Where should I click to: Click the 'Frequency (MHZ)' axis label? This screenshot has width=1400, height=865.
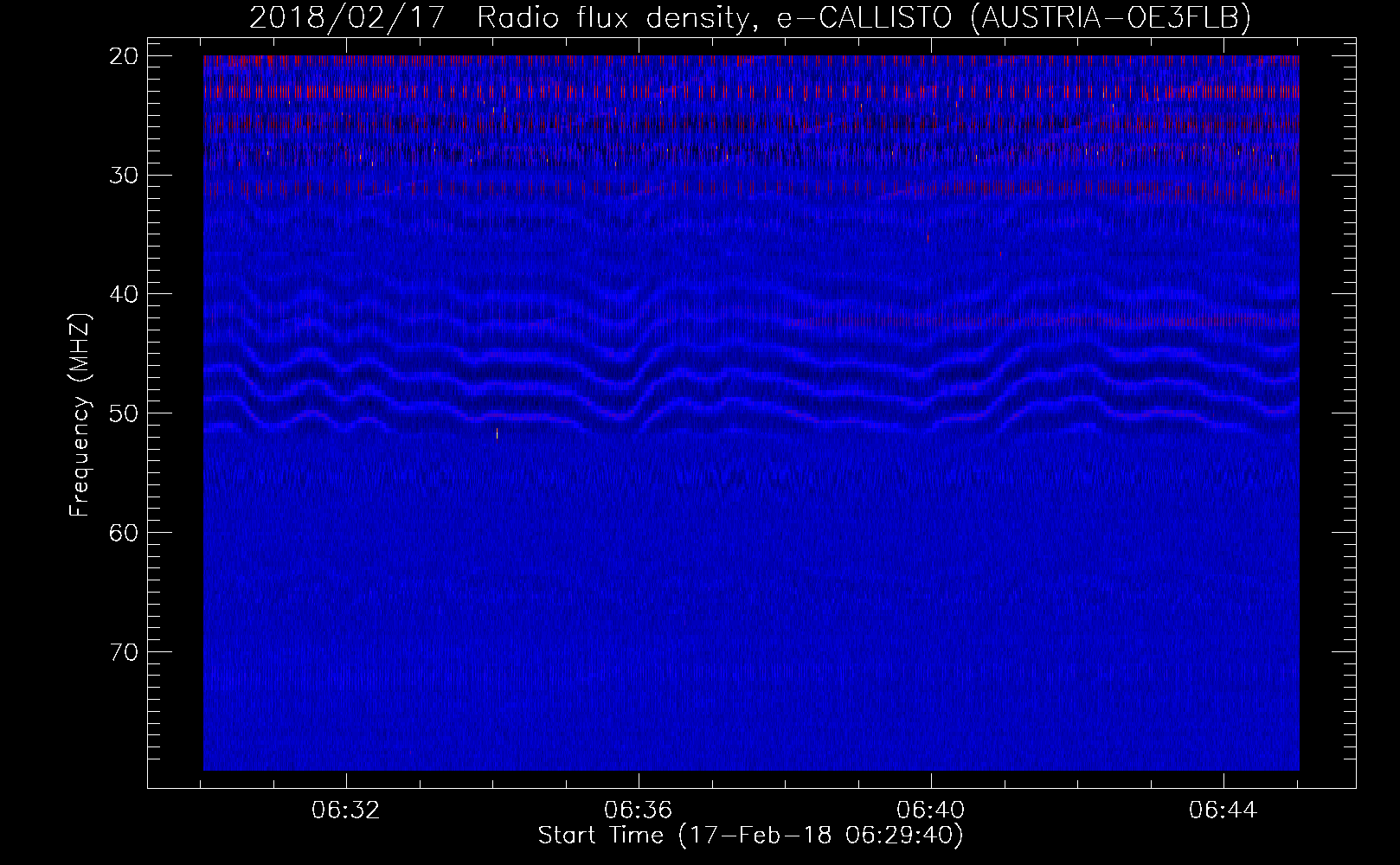[79, 415]
